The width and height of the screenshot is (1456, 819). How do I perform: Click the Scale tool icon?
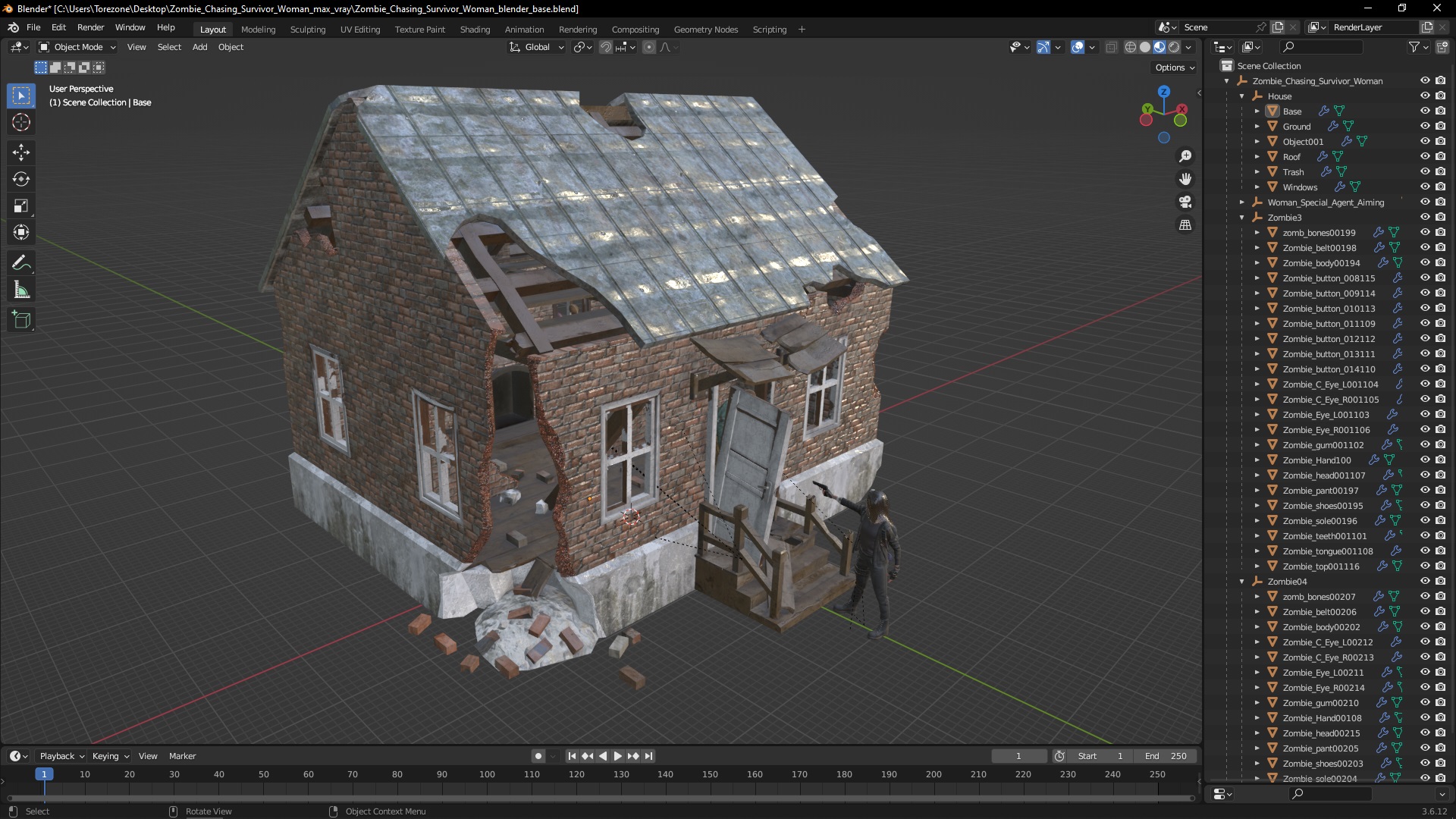(x=22, y=206)
